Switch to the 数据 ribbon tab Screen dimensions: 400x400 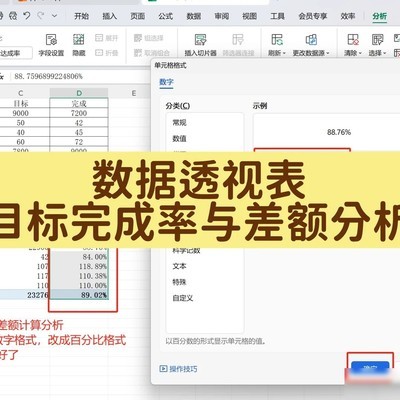click(193, 16)
